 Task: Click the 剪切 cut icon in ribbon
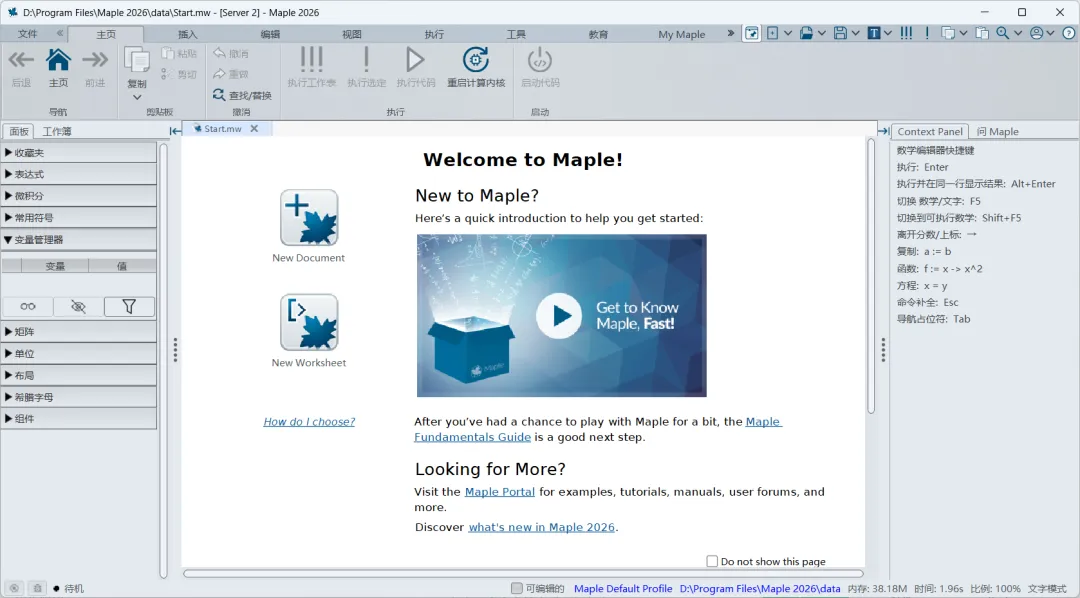point(167,74)
